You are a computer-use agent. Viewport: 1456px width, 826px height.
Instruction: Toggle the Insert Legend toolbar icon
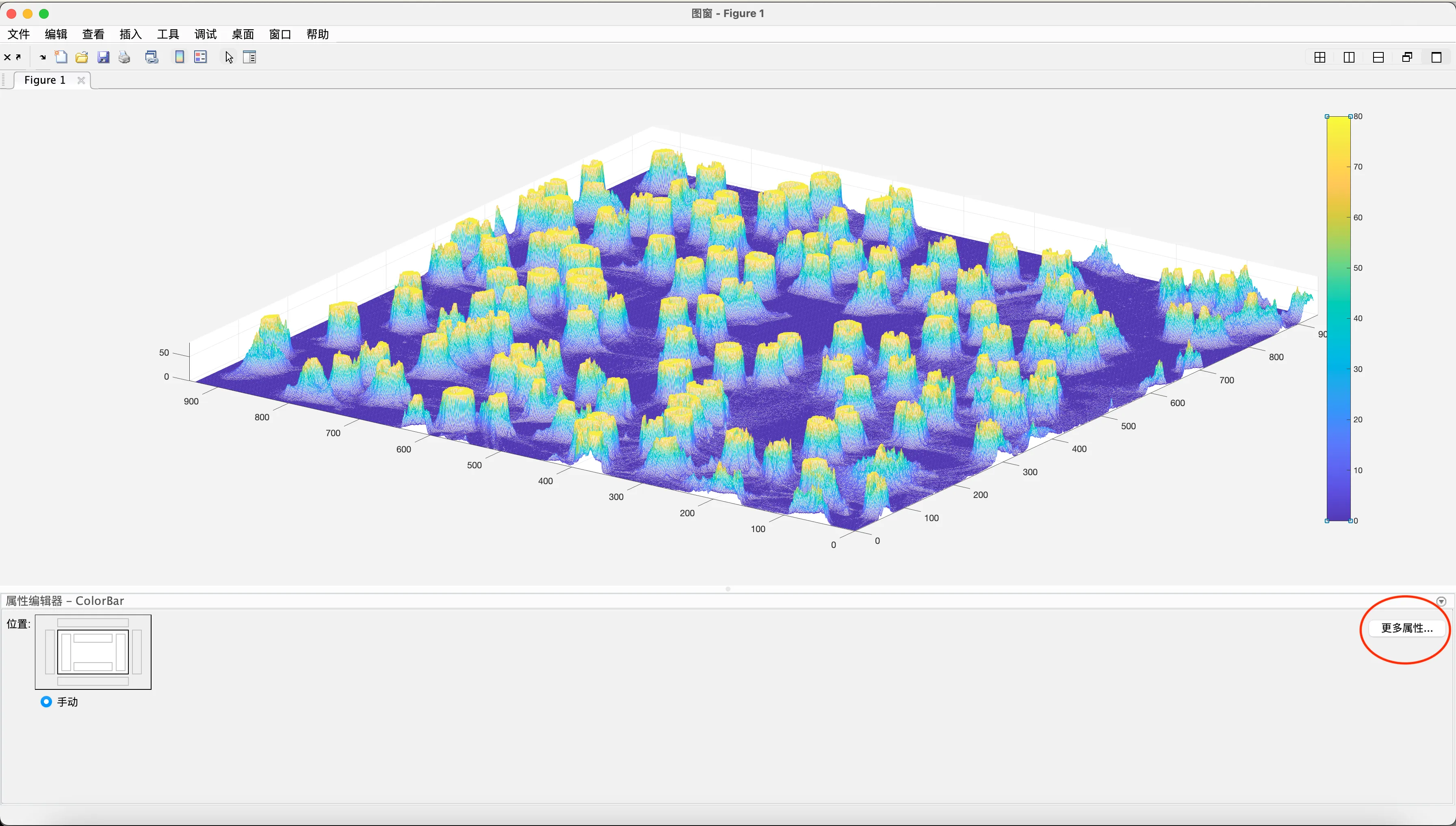(200, 57)
